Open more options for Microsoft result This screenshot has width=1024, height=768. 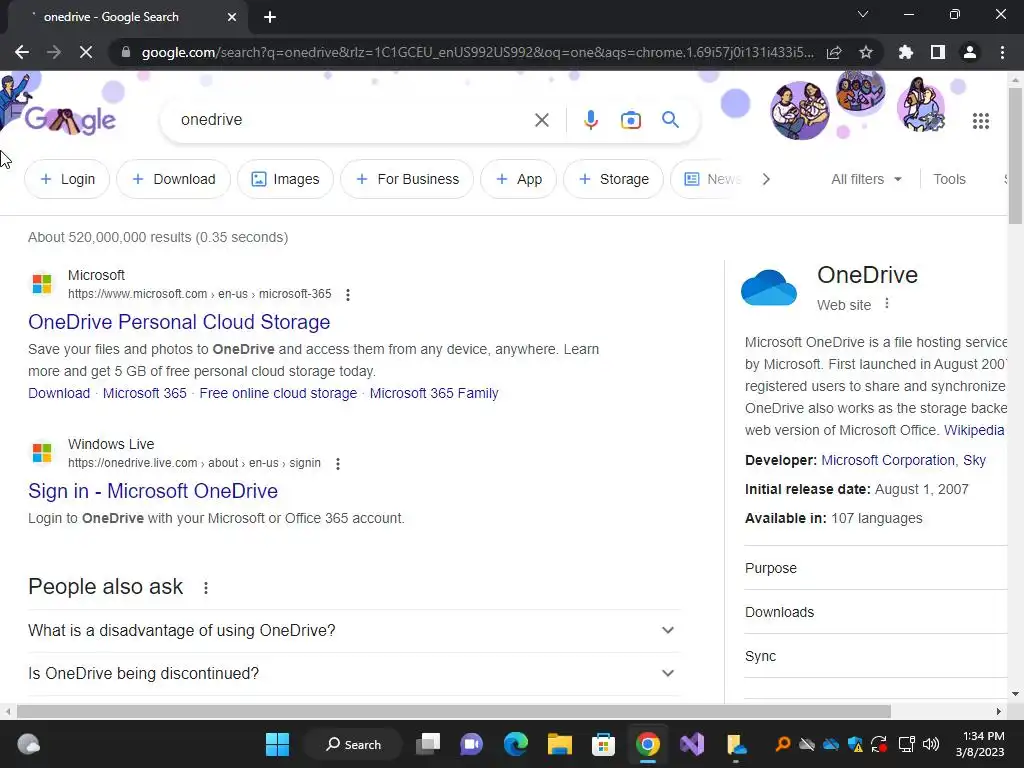point(348,295)
